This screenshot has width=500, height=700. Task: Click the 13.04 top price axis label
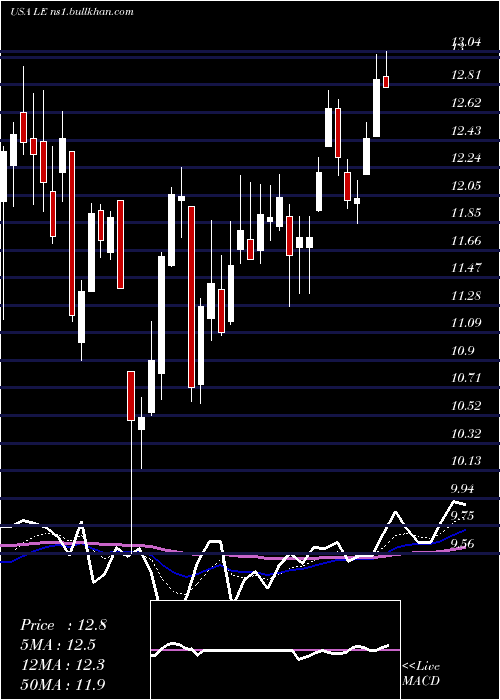point(466,43)
